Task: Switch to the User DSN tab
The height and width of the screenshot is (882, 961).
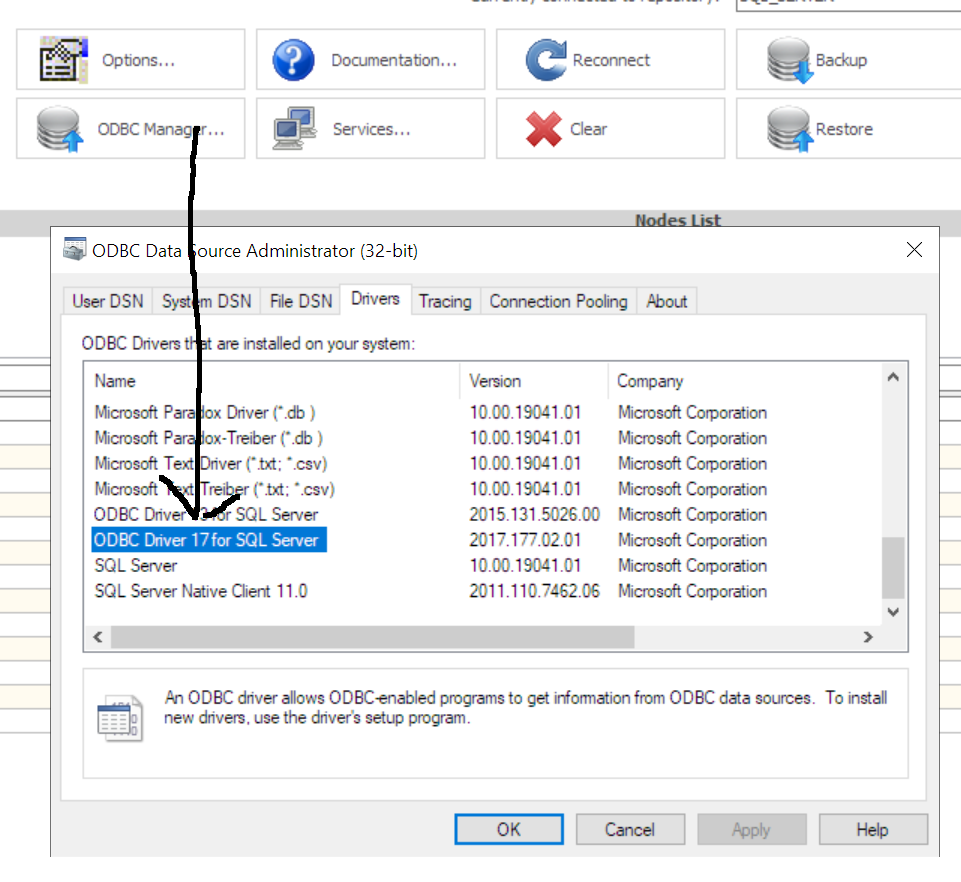Action: coord(108,301)
